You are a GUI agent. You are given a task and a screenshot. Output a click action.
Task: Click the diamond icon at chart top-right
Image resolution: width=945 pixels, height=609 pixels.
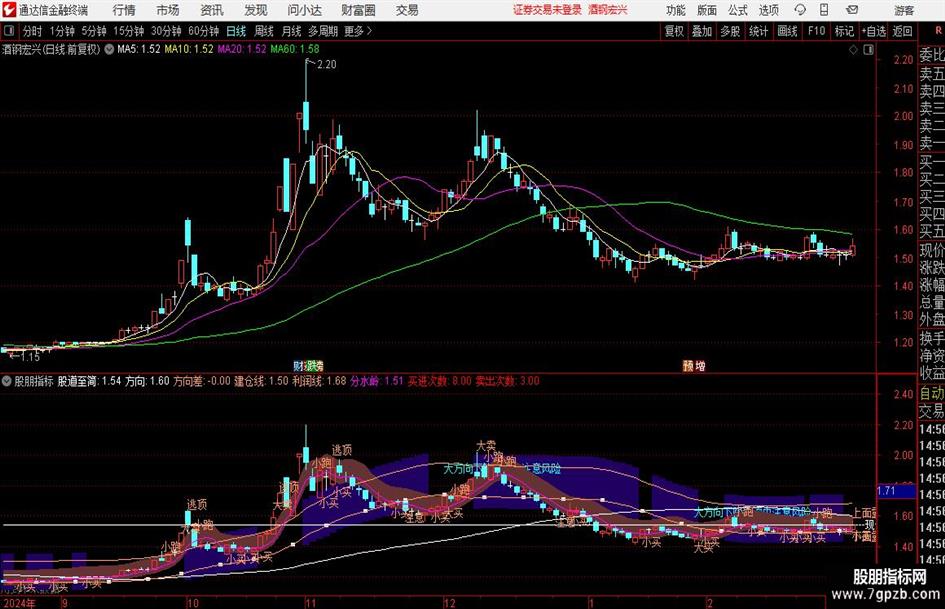coord(853,50)
